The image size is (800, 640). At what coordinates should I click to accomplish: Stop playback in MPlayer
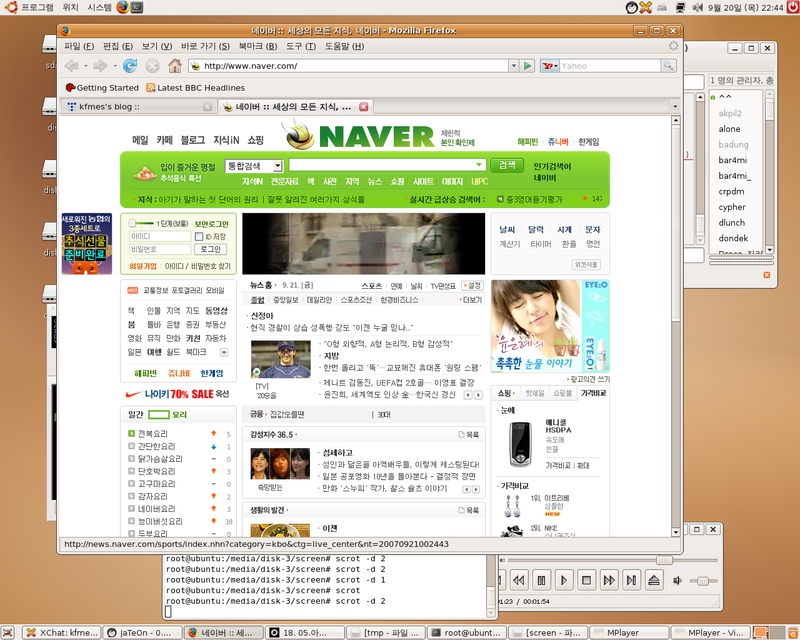[x=586, y=580]
